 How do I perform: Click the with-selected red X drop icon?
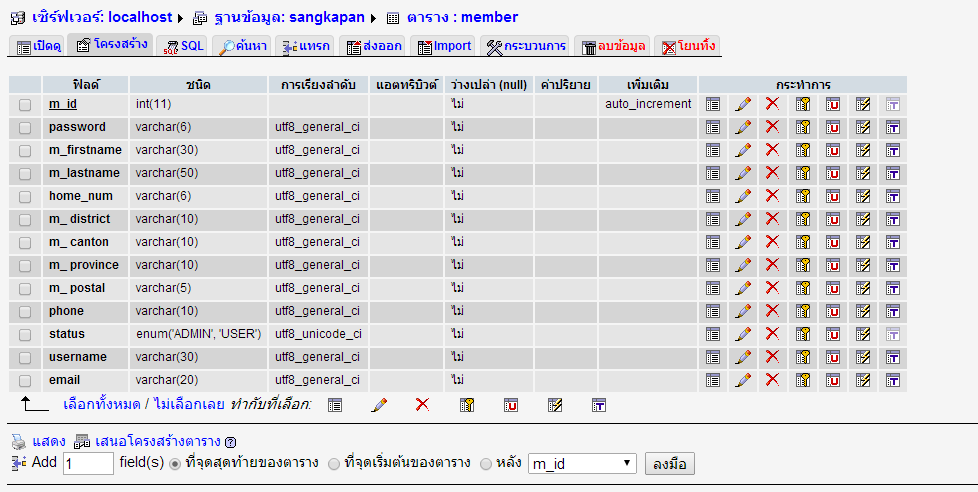(422, 405)
